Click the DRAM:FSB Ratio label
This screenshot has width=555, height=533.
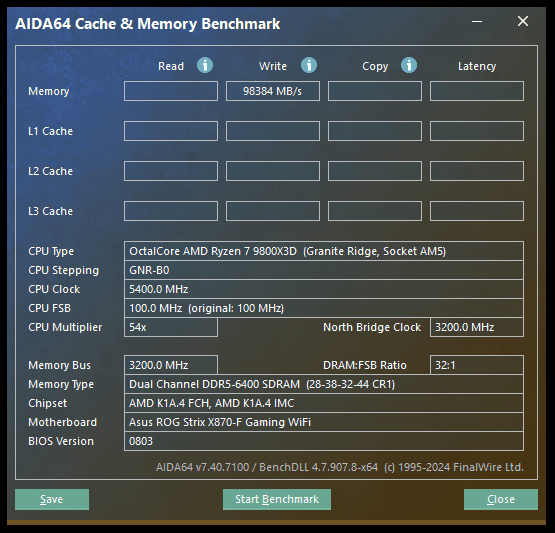point(365,365)
